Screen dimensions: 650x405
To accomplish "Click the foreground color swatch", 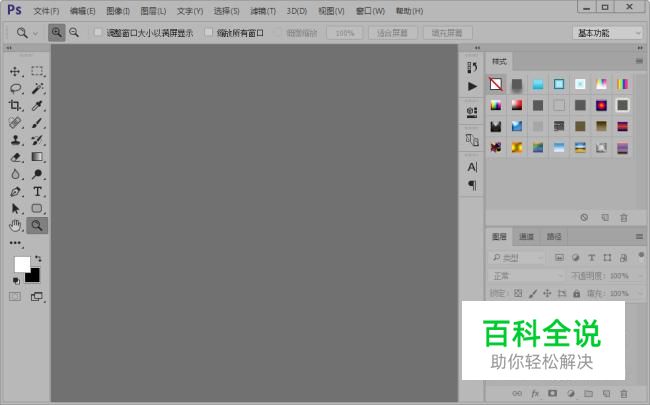I will click(22, 264).
